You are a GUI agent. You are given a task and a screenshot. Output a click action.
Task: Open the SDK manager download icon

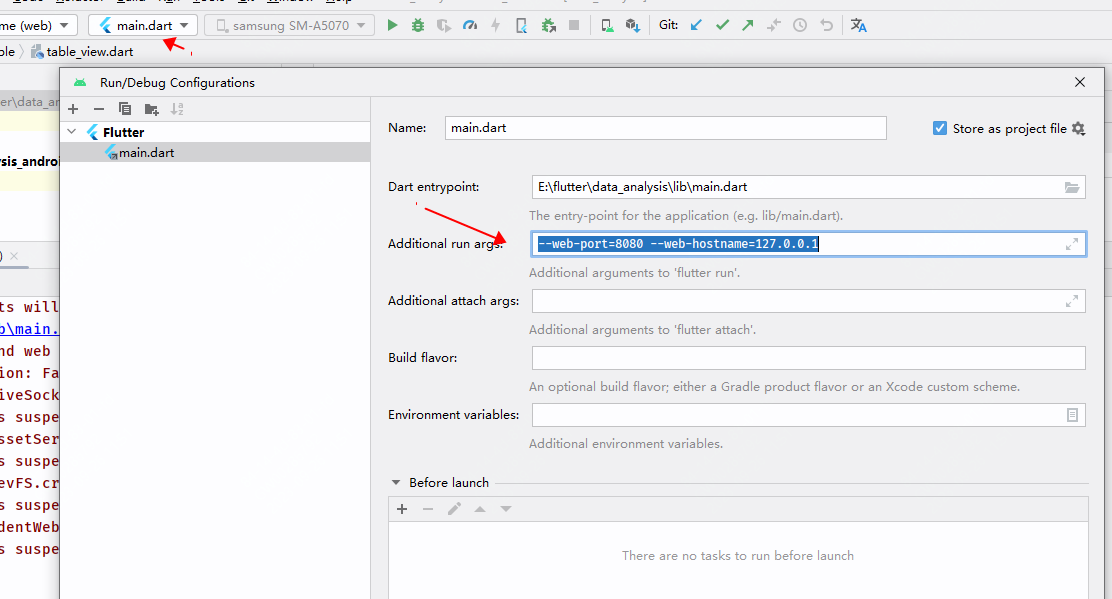[x=633, y=26]
